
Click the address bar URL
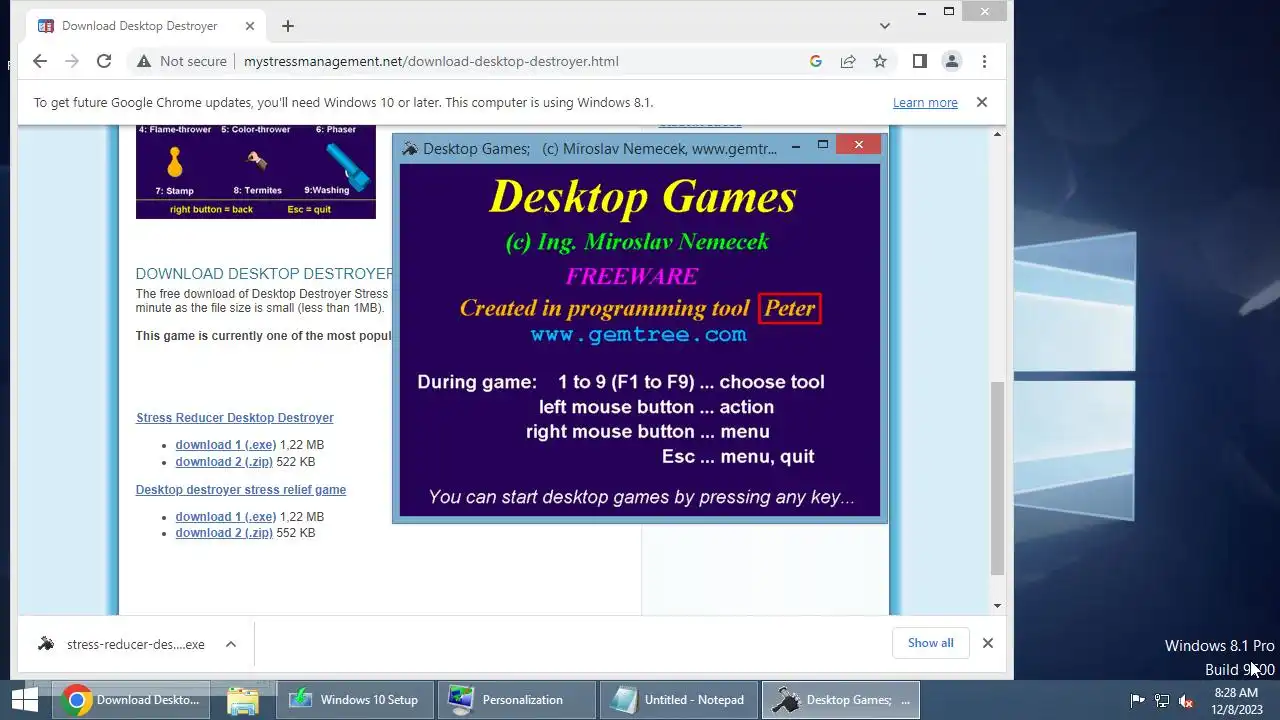[431, 61]
